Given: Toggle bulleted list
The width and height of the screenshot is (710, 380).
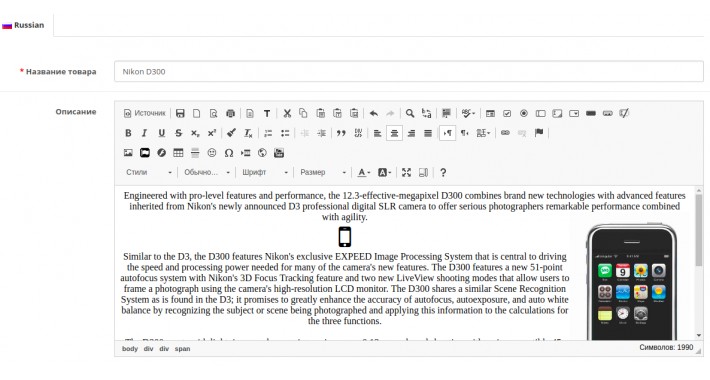Looking at the screenshot, I should coord(285,133).
